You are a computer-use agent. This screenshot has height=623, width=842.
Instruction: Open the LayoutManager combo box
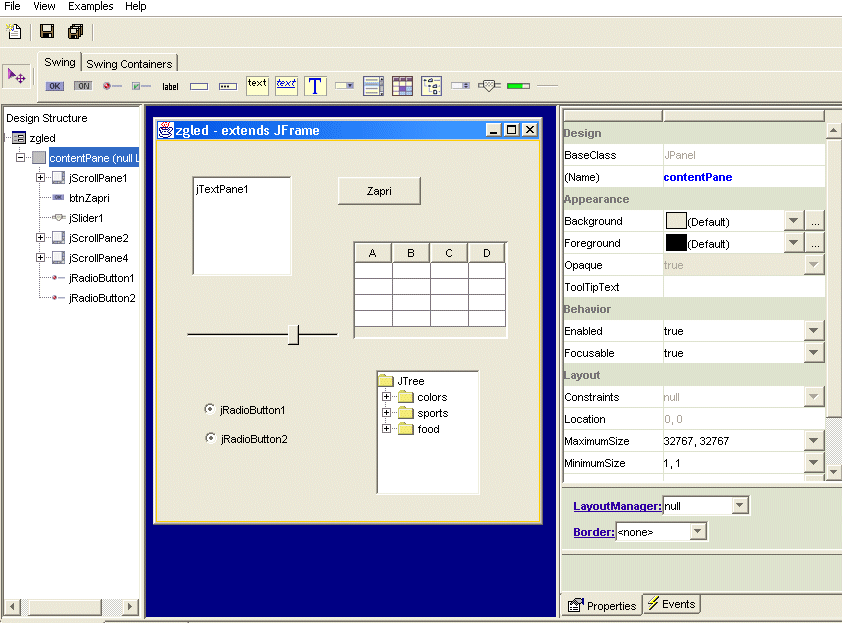click(740, 505)
